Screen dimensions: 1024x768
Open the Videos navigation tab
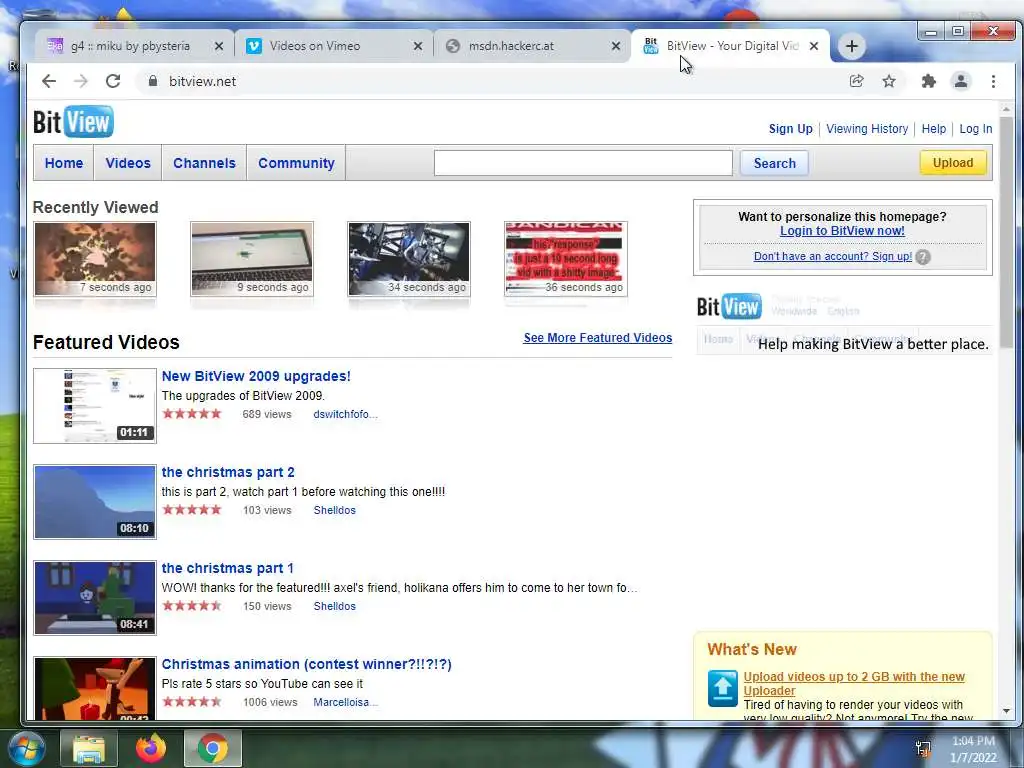pyautogui.click(x=128, y=163)
